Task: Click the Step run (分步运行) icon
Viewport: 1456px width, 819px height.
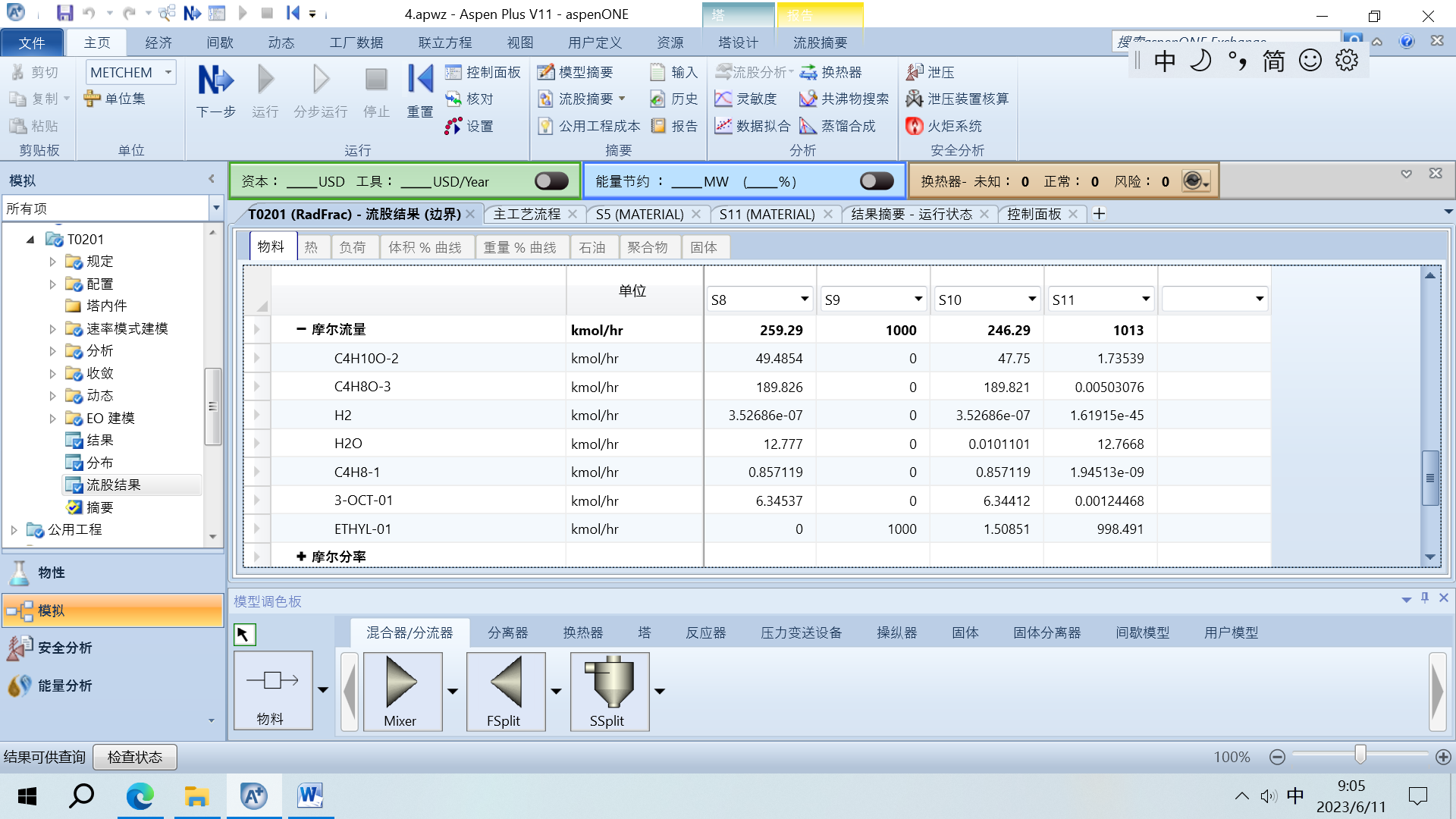Action: click(321, 80)
